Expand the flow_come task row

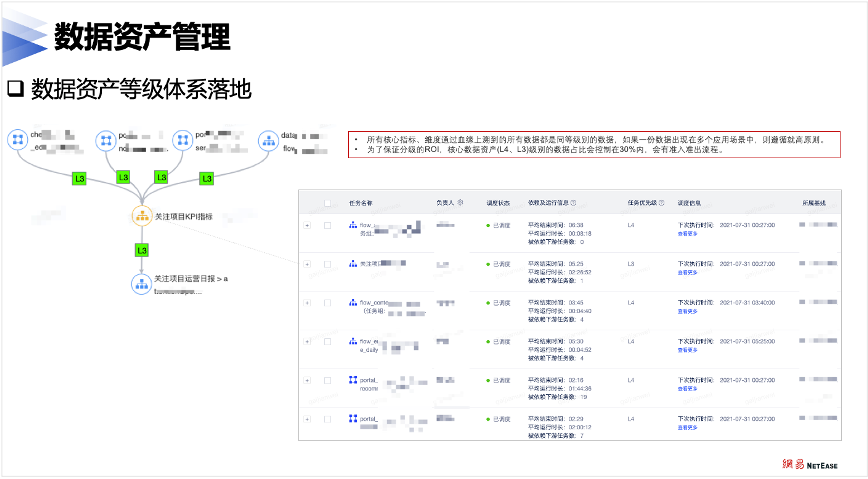click(x=307, y=303)
